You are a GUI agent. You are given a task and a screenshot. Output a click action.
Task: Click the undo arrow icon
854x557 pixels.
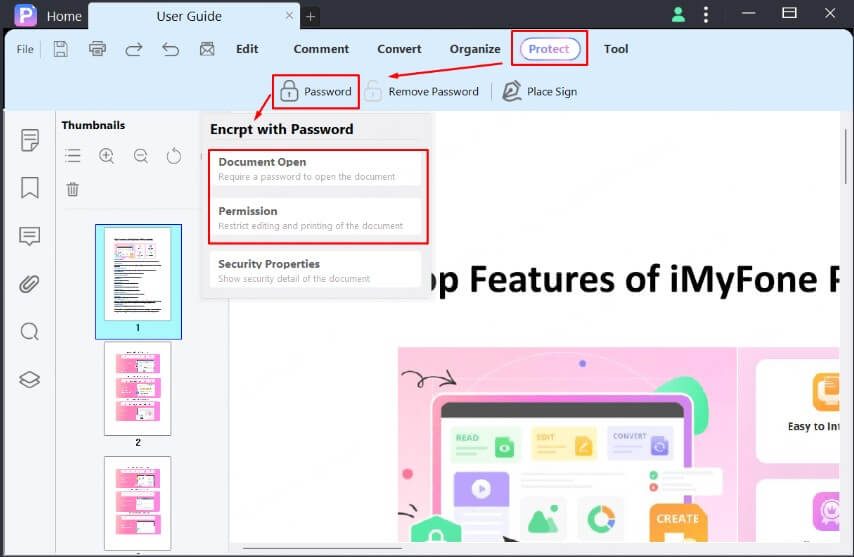pos(170,50)
